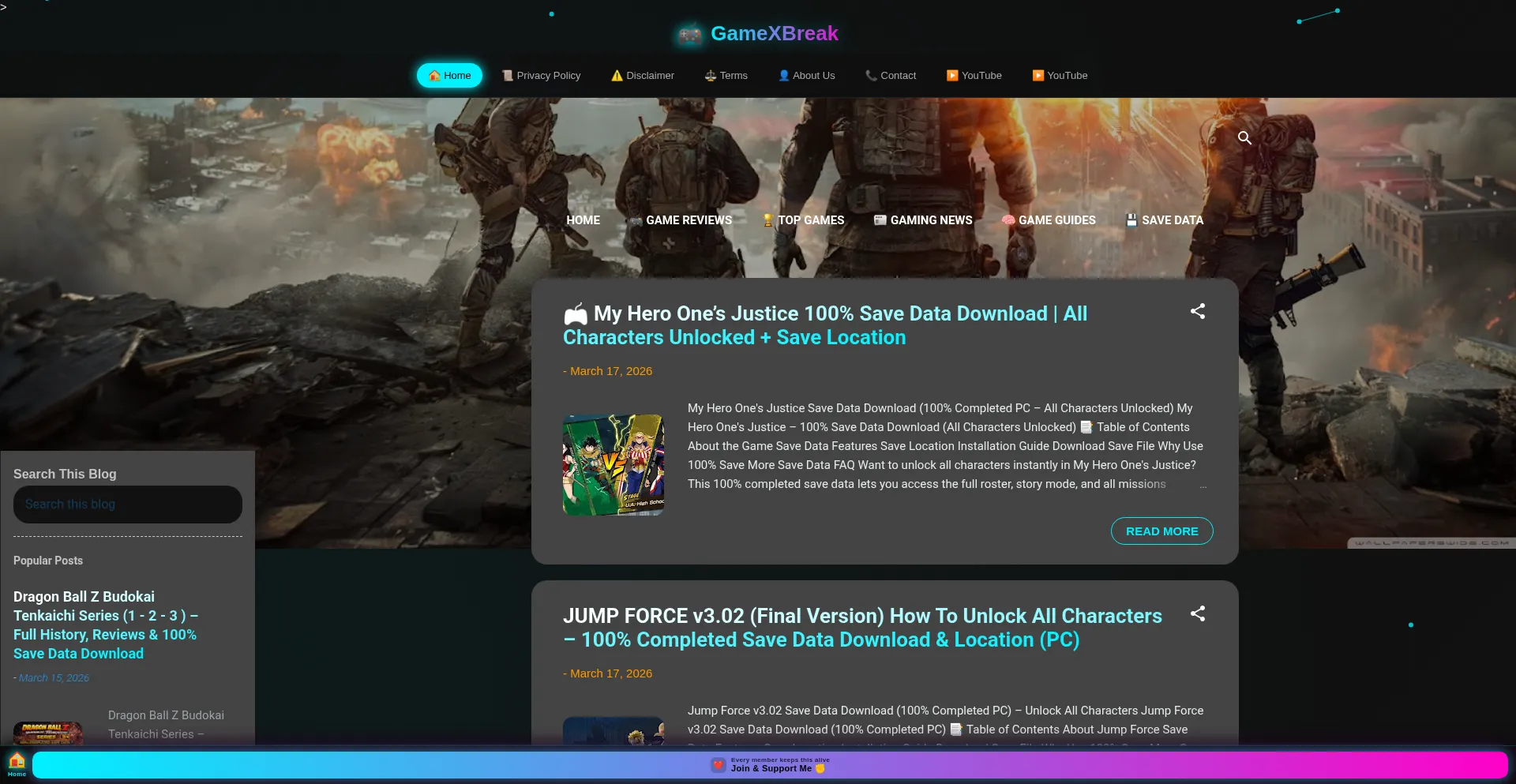Image resolution: width=1516 pixels, height=784 pixels.
Task: Open the About Us page
Action: (x=806, y=75)
